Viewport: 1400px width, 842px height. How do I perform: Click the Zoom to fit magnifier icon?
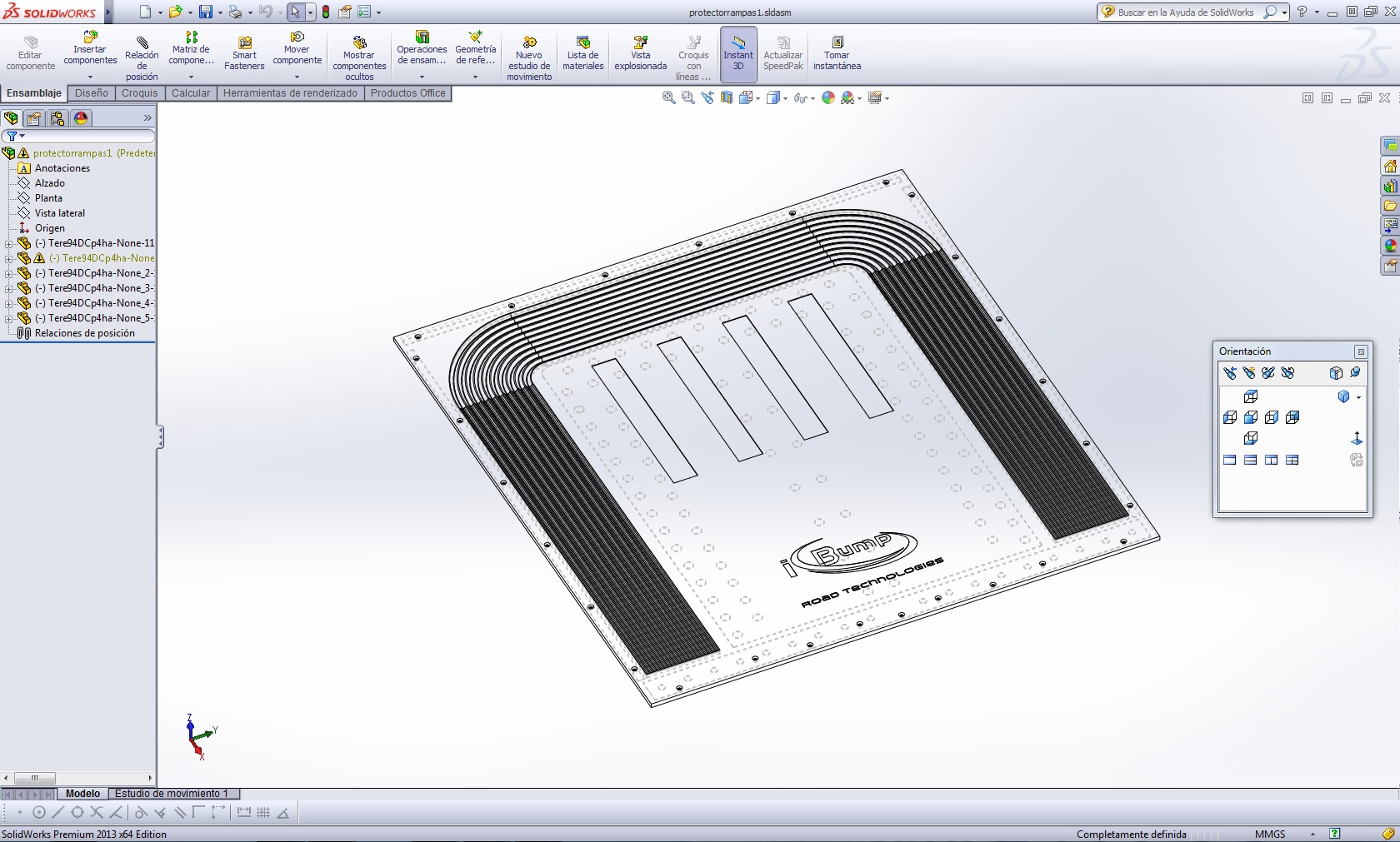(x=668, y=97)
